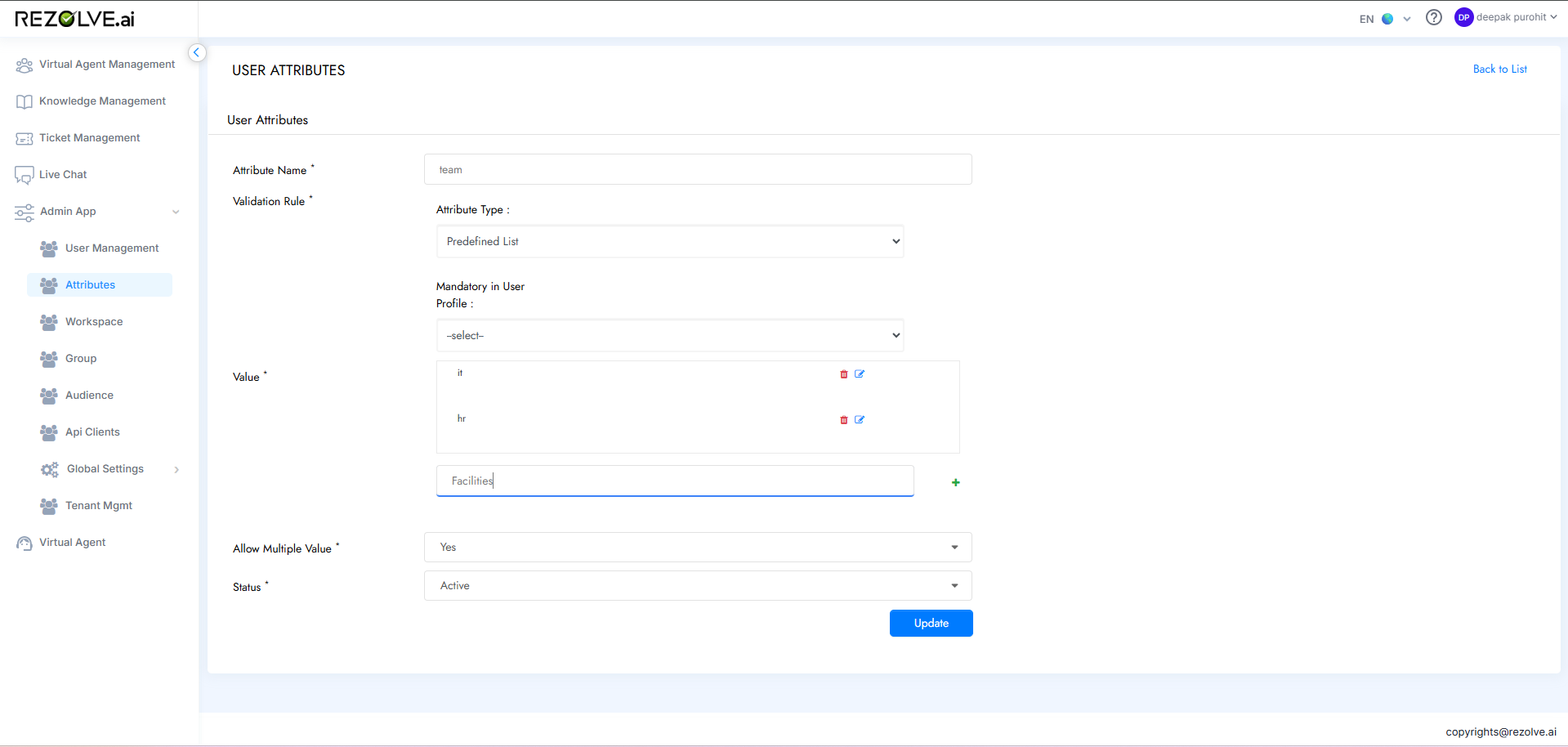Click the new value field with Facilities
The image size is (1568, 747).
675,481
